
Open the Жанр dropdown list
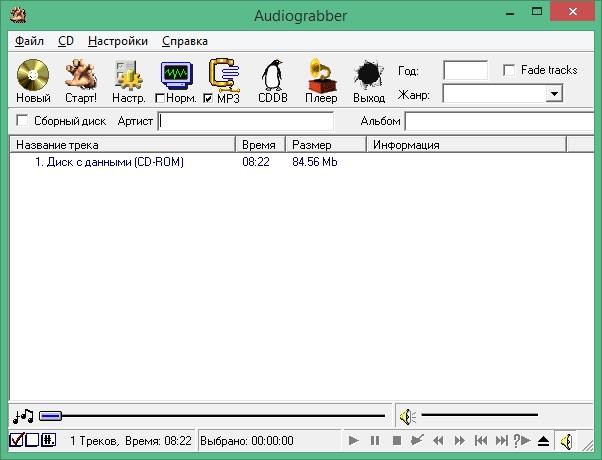pos(554,94)
